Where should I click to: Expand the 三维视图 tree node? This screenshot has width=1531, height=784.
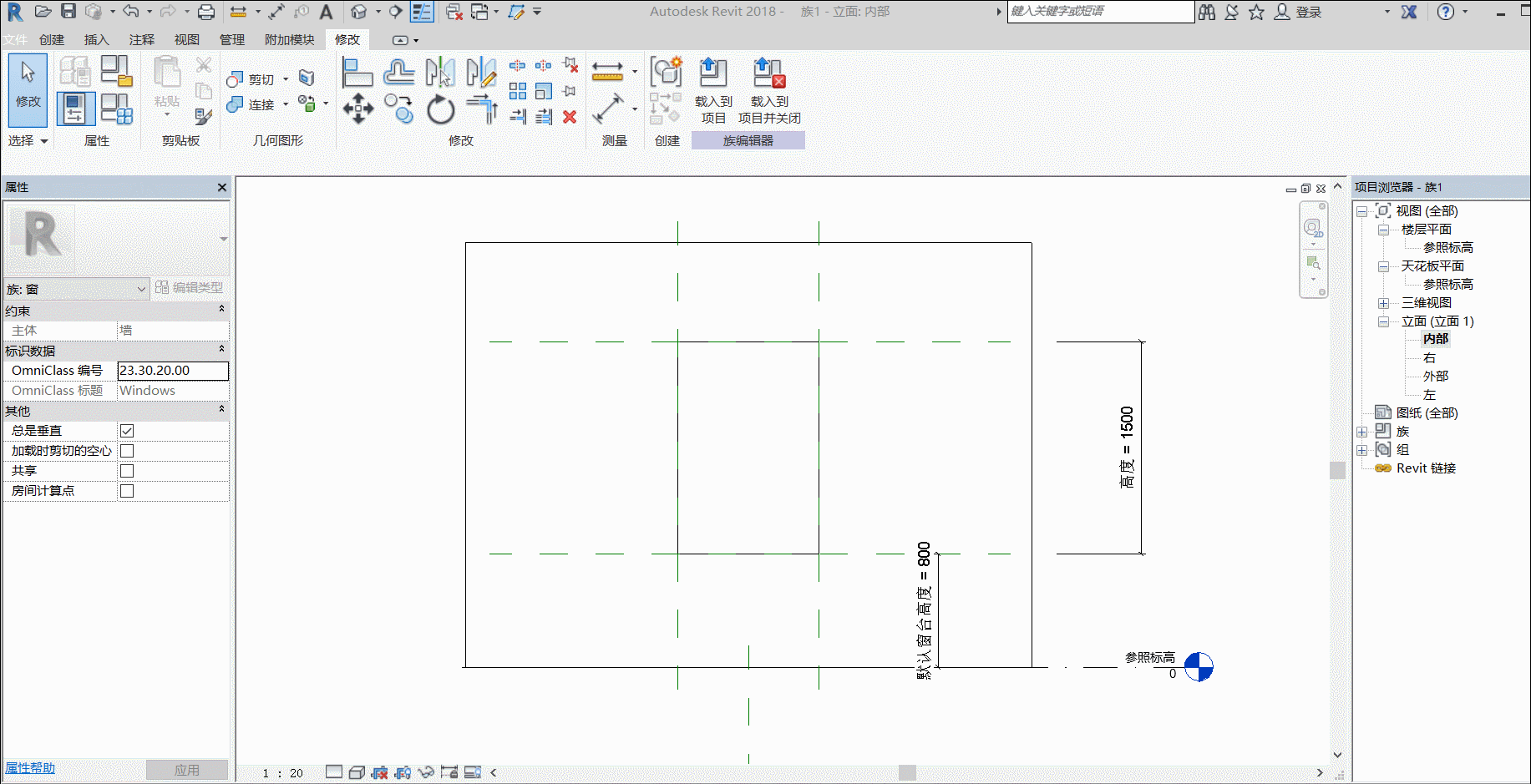point(1383,303)
